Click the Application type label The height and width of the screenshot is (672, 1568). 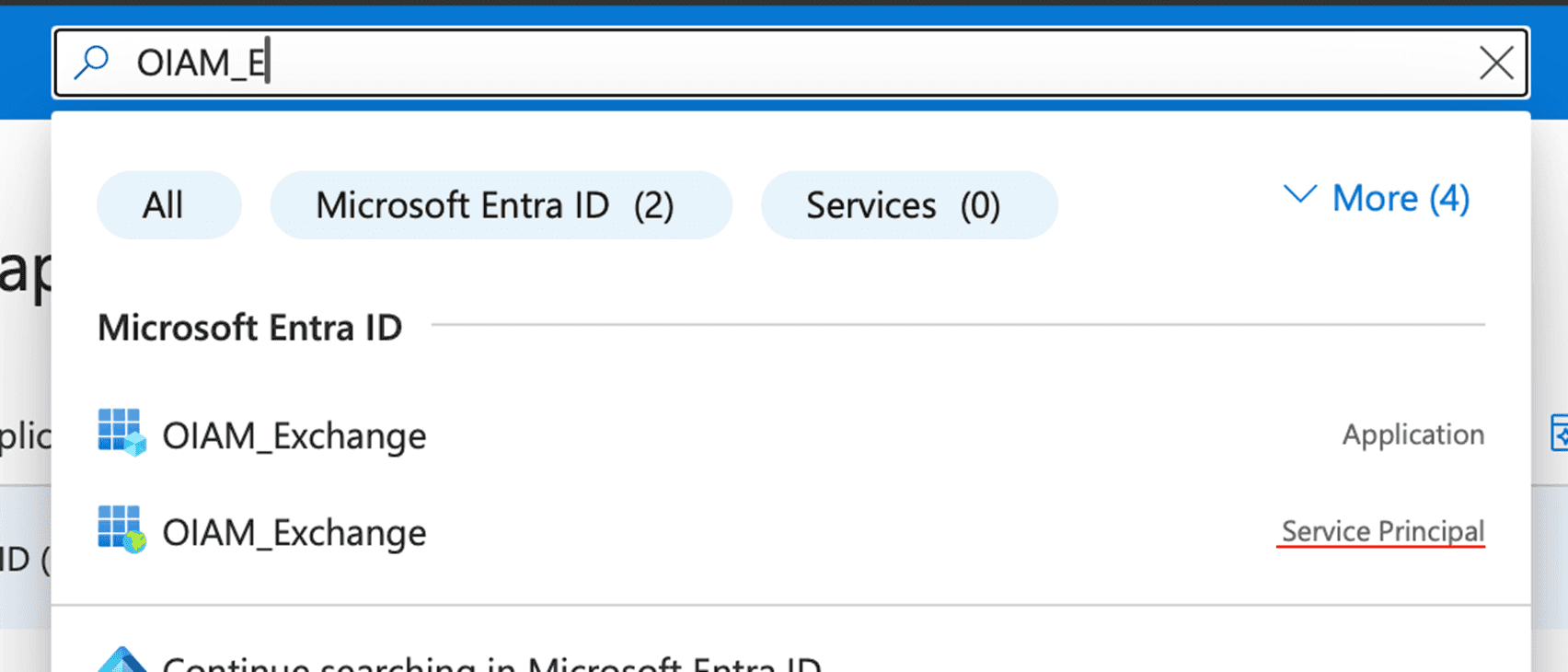[1412, 434]
